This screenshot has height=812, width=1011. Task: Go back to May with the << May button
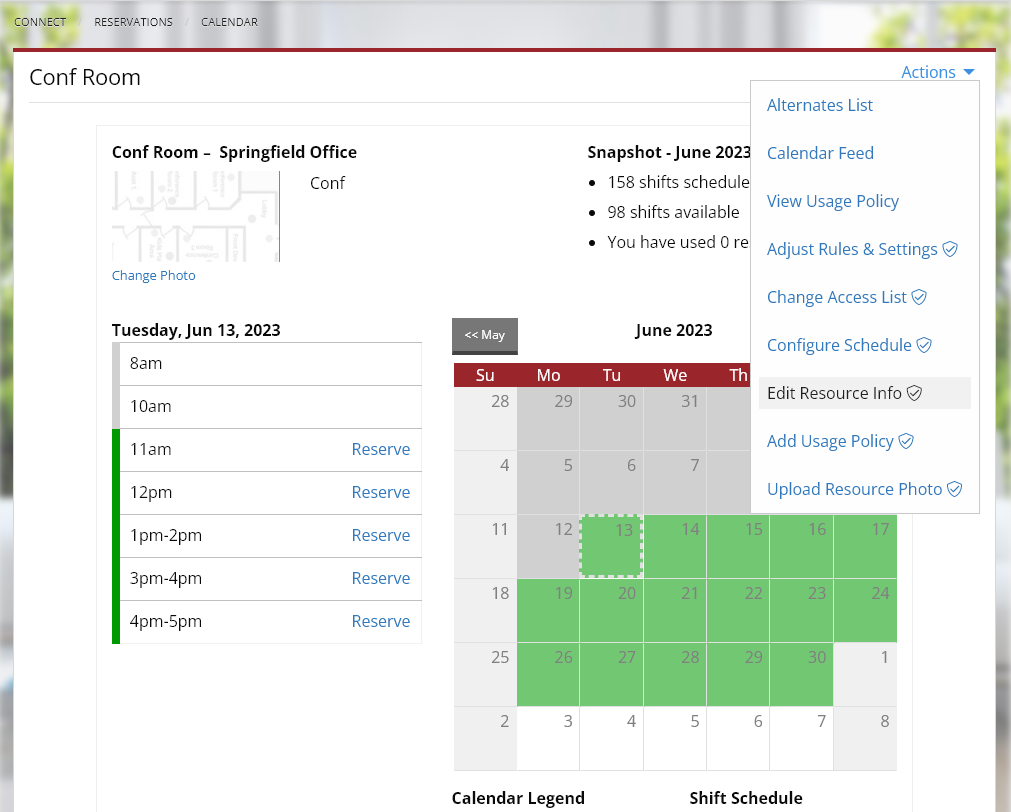tap(484, 336)
